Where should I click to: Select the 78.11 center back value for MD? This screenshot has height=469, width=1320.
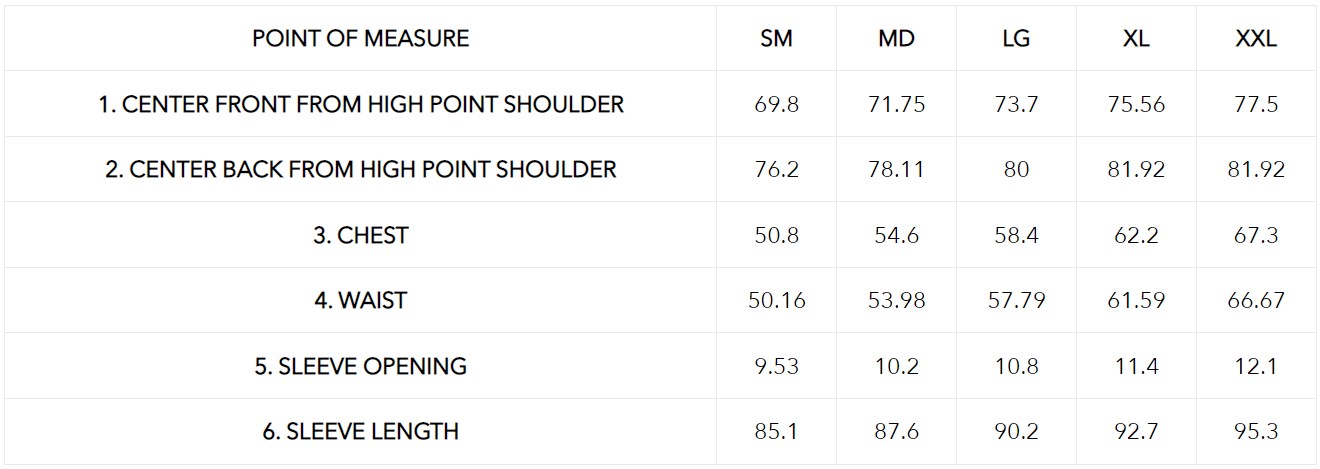pyautogui.click(x=896, y=169)
